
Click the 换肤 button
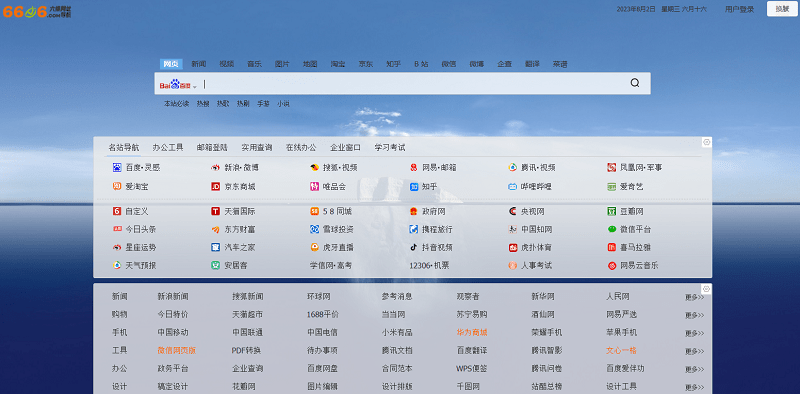782,9
